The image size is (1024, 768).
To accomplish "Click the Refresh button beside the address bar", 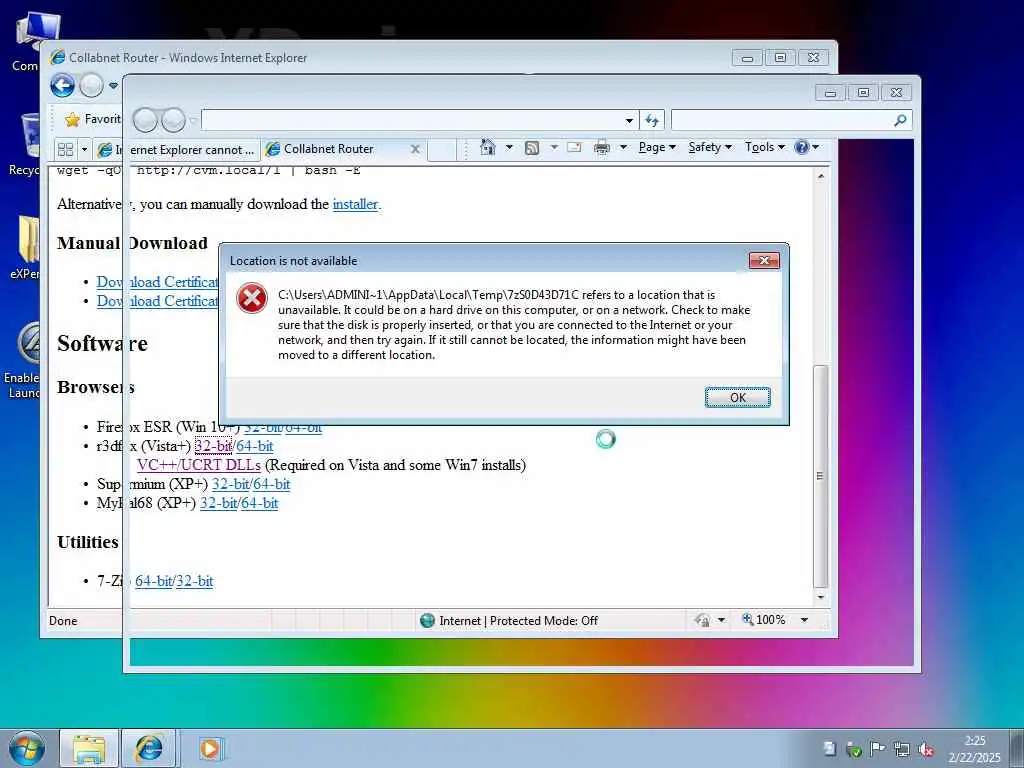I will pyautogui.click(x=652, y=120).
